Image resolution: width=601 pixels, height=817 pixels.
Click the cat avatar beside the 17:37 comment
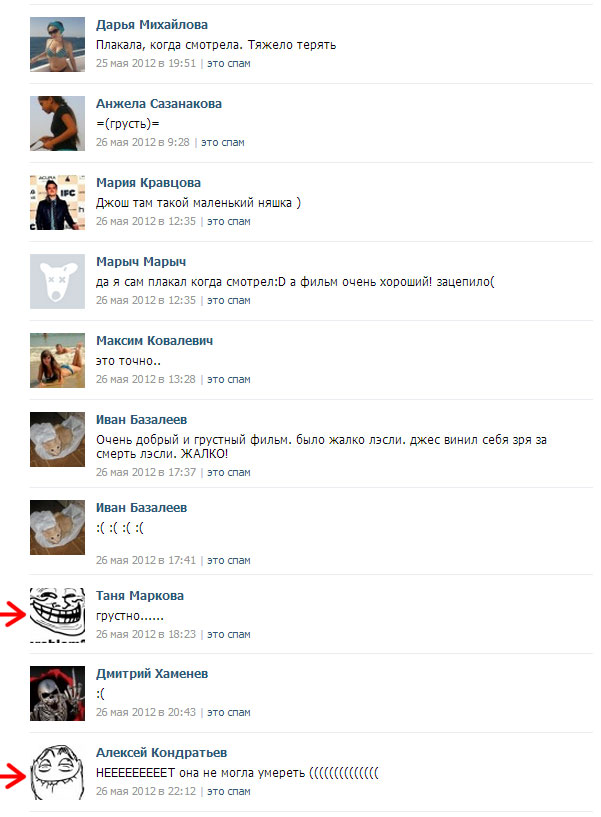57,439
